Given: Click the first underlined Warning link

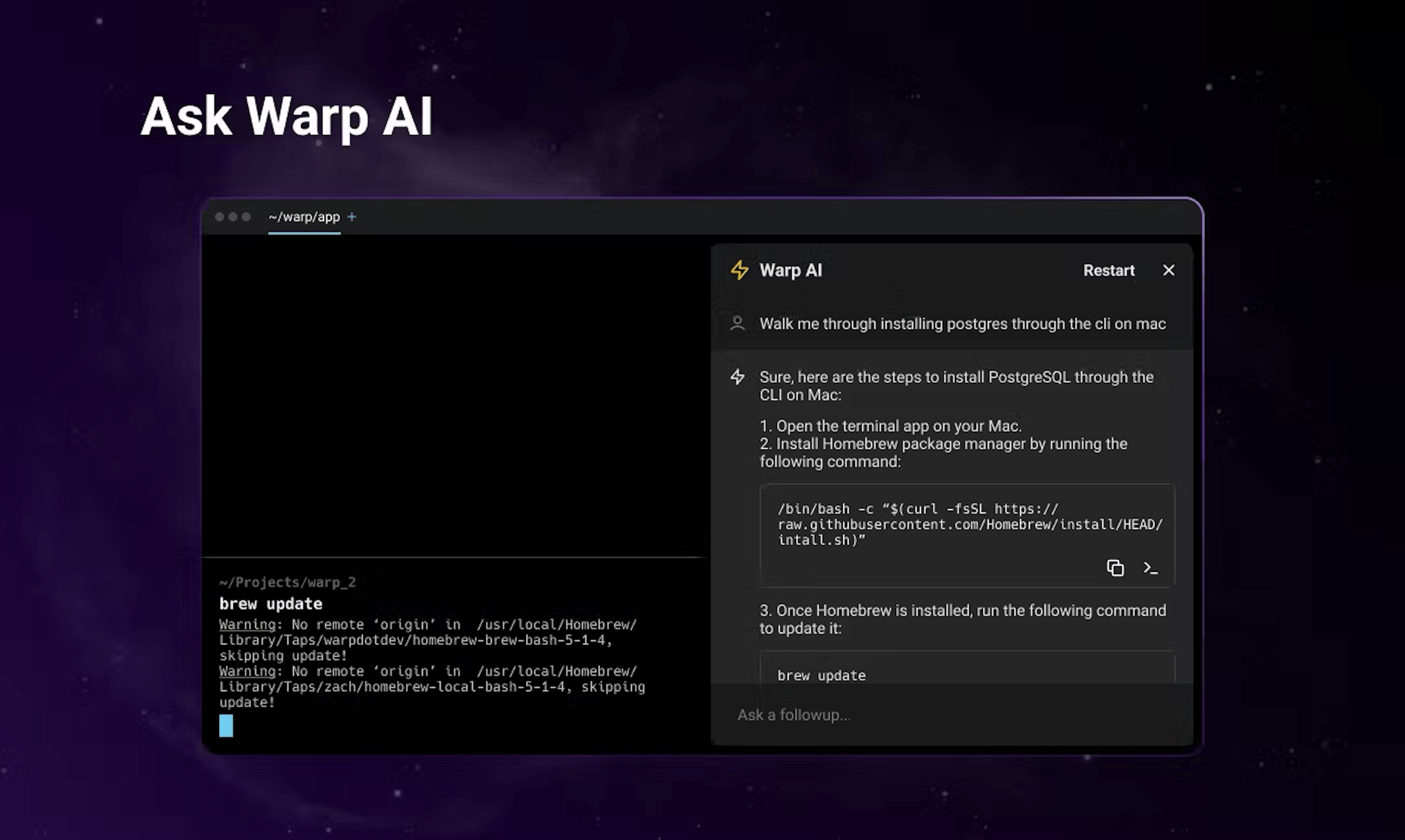Looking at the screenshot, I should (x=247, y=624).
